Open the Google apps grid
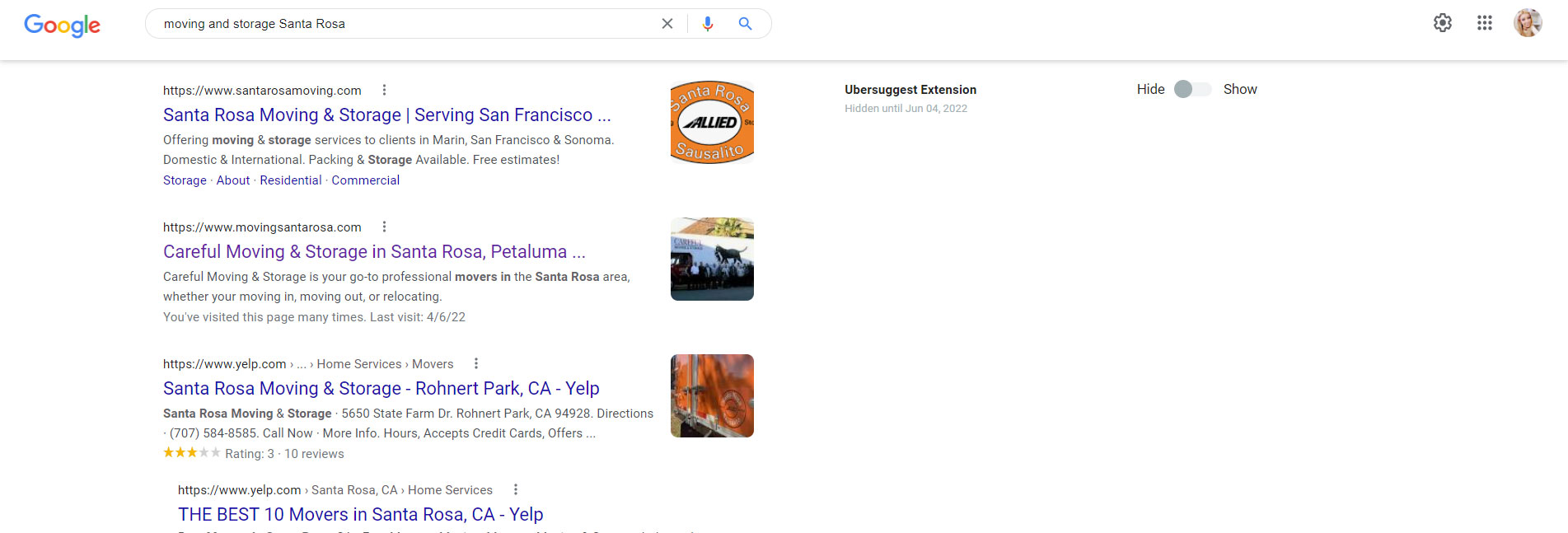 1485,23
